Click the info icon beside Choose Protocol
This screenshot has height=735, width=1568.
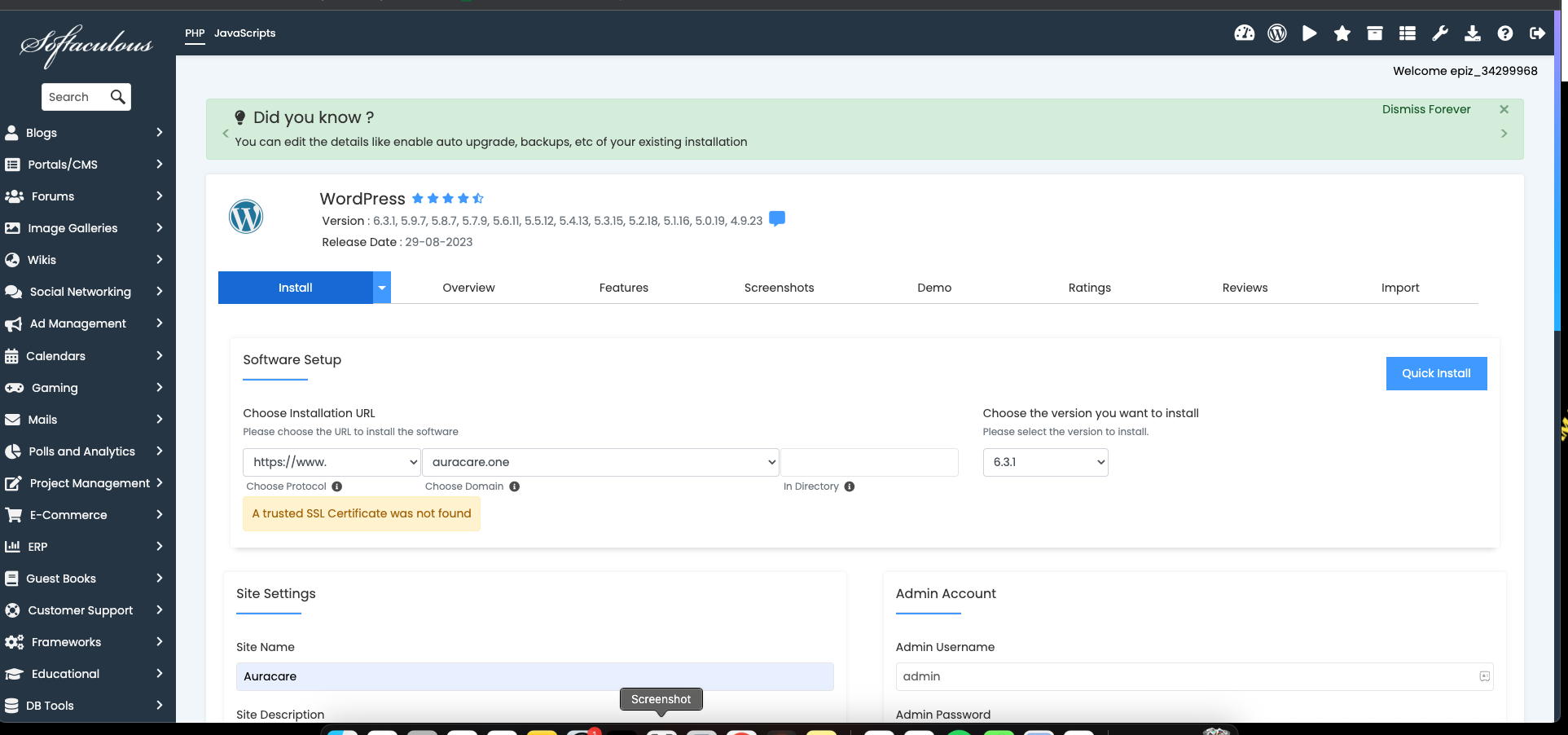click(336, 486)
